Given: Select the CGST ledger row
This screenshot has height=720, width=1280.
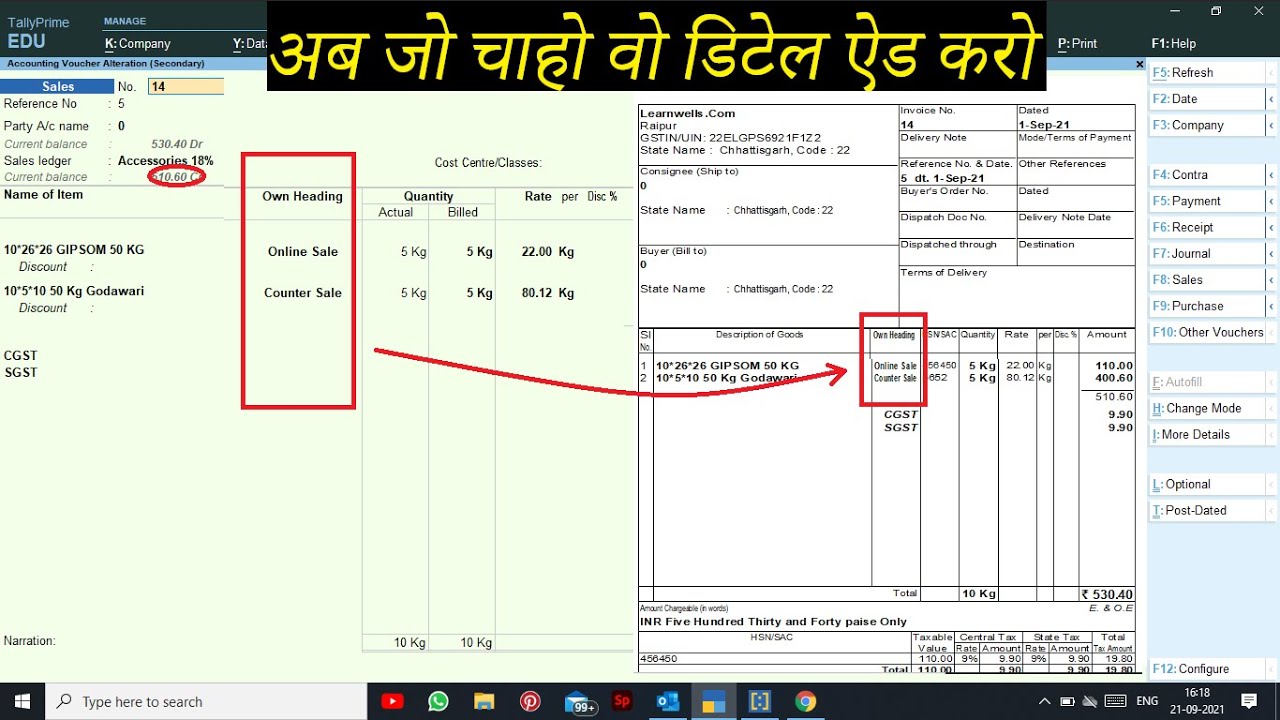Looking at the screenshot, I should [x=21, y=356].
